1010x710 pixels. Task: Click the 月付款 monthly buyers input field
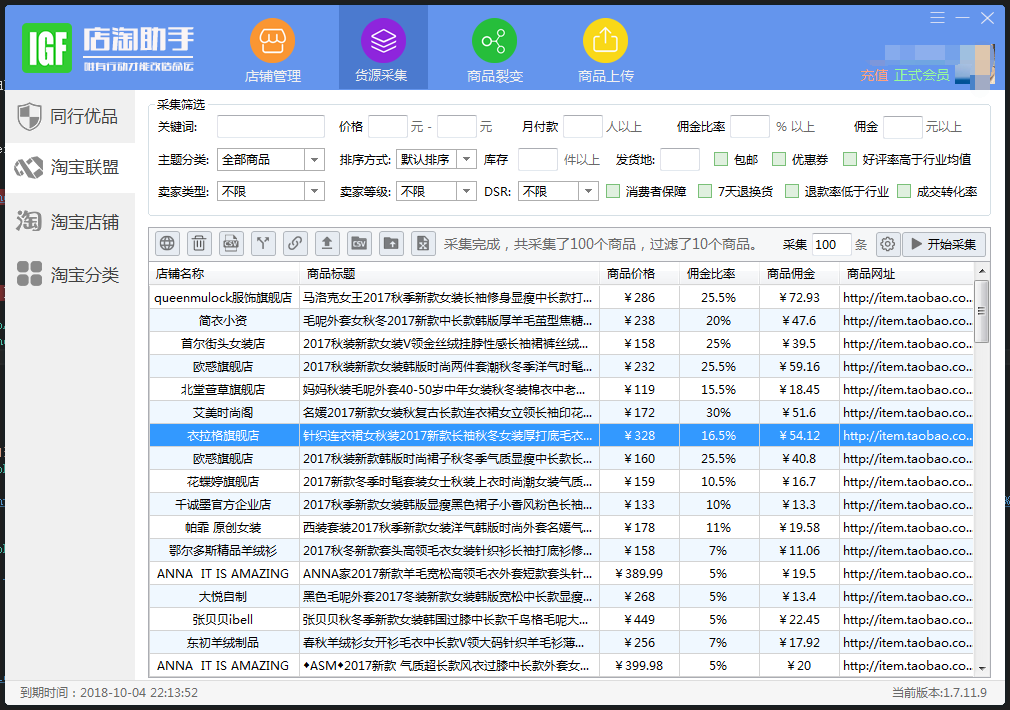(582, 127)
